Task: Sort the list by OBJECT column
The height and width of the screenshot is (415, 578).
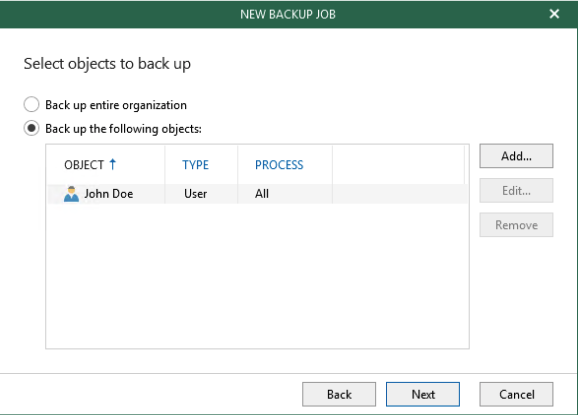Action: pos(84,165)
